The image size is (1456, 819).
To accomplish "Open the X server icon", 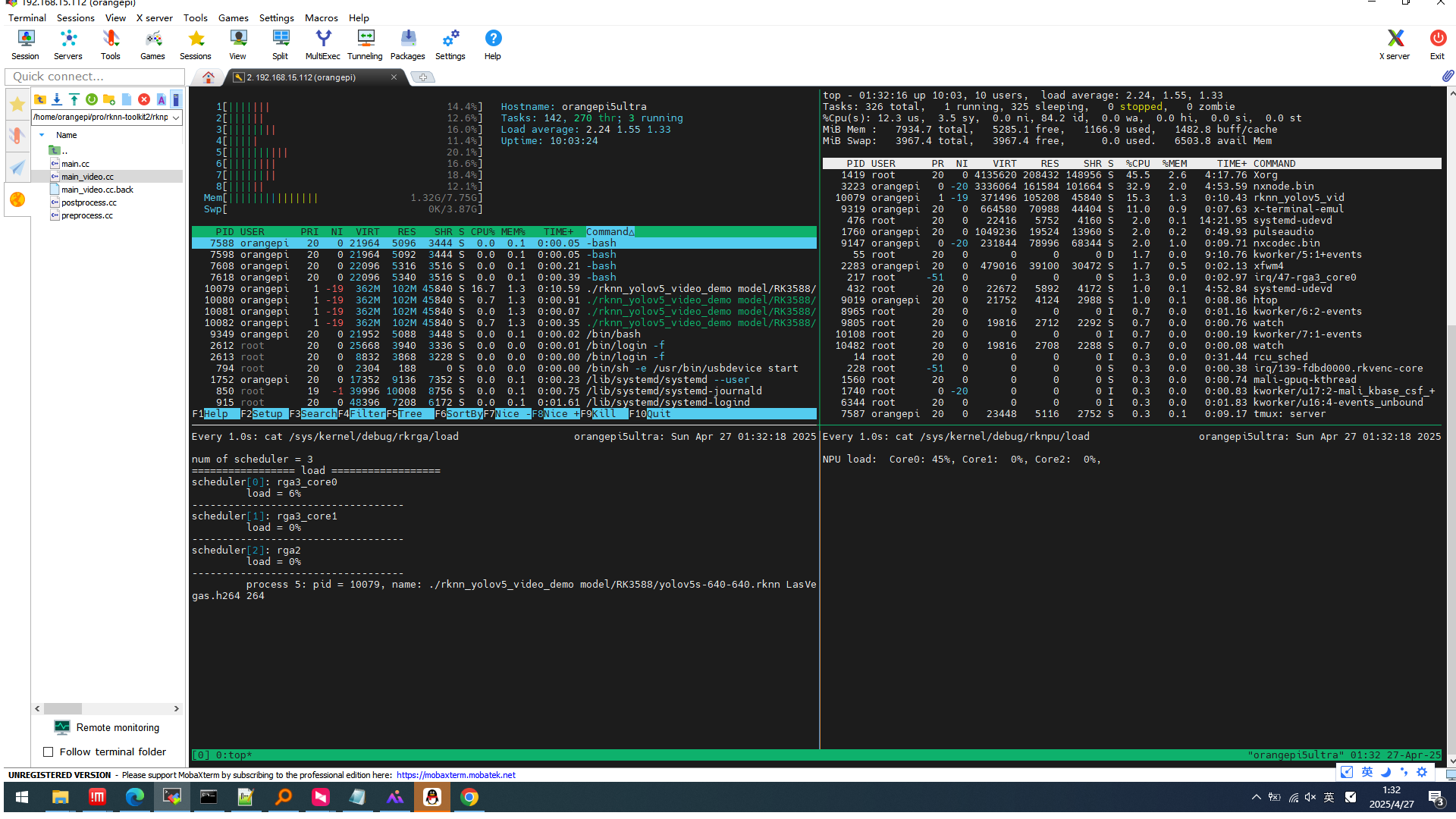I will (1394, 44).
